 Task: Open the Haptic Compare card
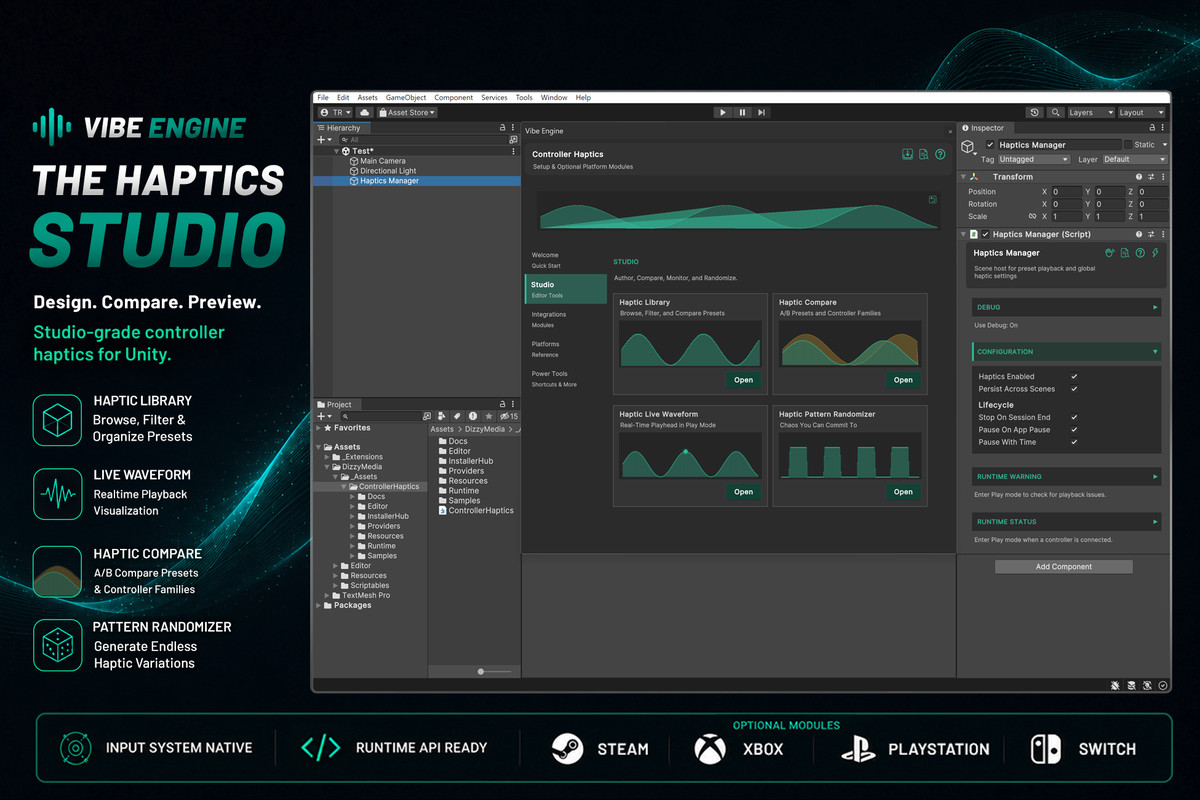tap(903, 380)
